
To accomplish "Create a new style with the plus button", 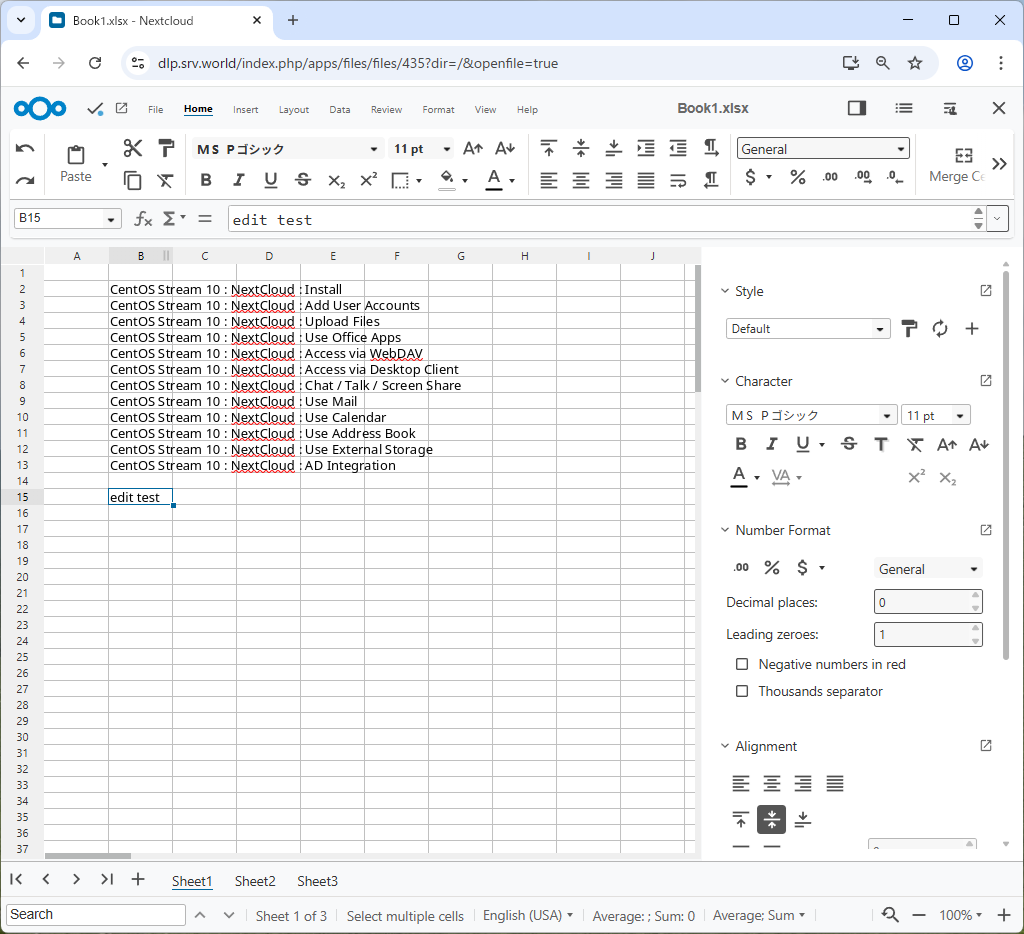I will pyautogui.click(x=971, y=328).
